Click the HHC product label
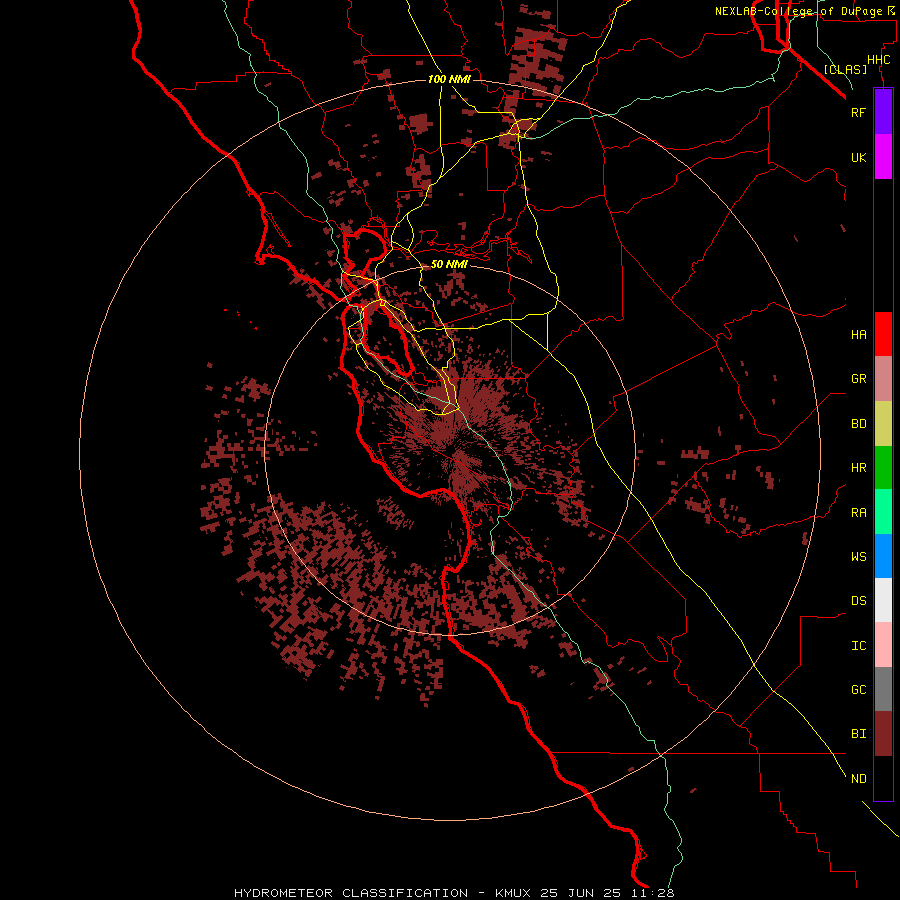The width and height of the screenshot is (900, 900). (x=878, y=60)
